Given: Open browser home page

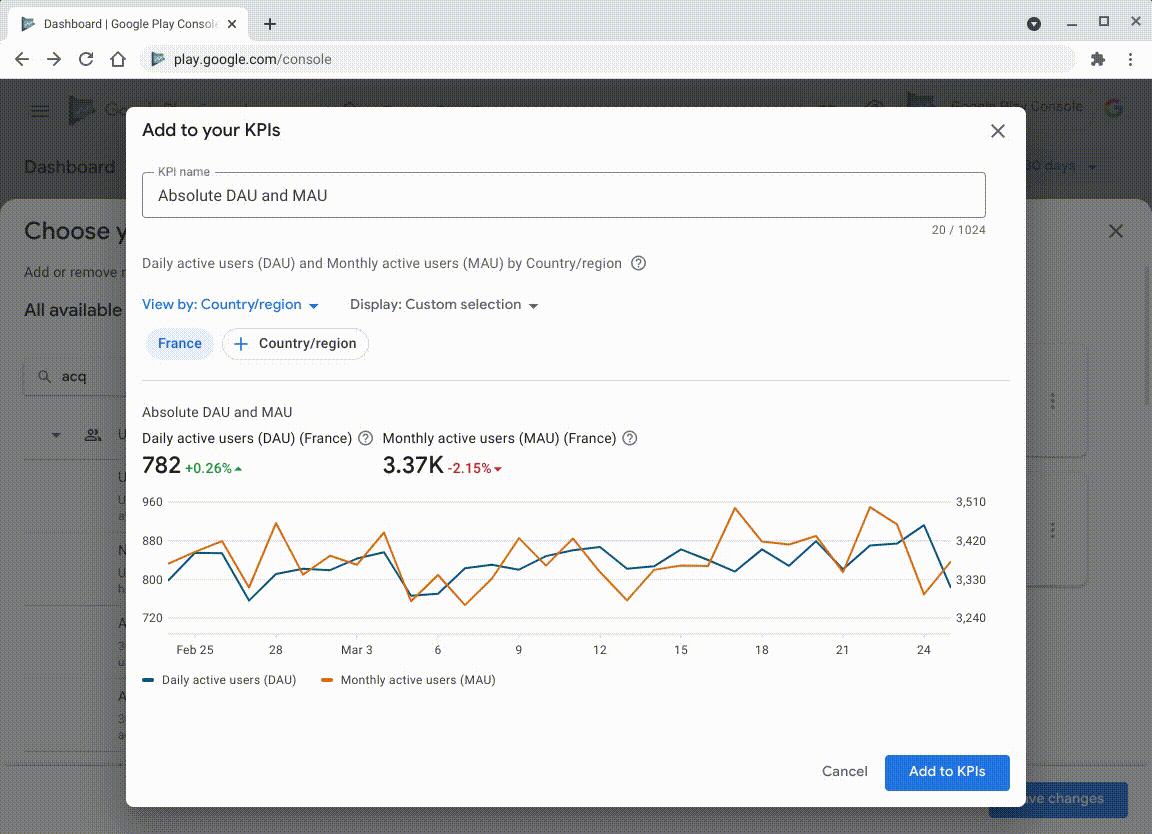Looking at the screenshot, I should tap(118, 59).
